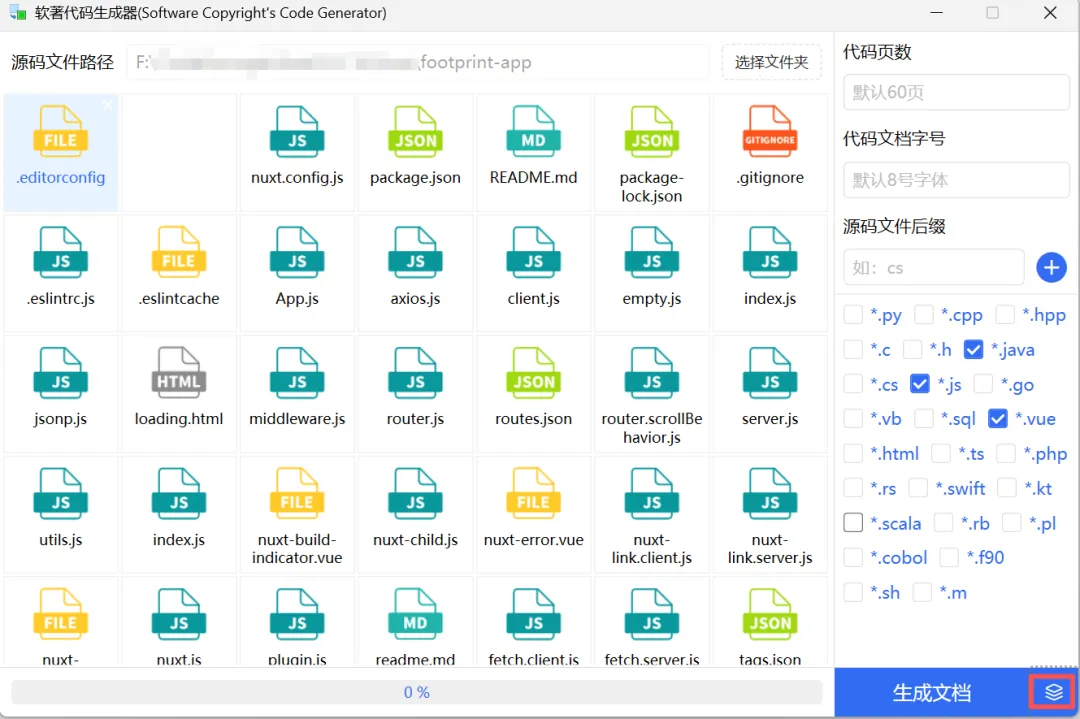Enable the *.cpp suffix checkbox
Viewport: 1080px width, 719px height.
[924, 315]
